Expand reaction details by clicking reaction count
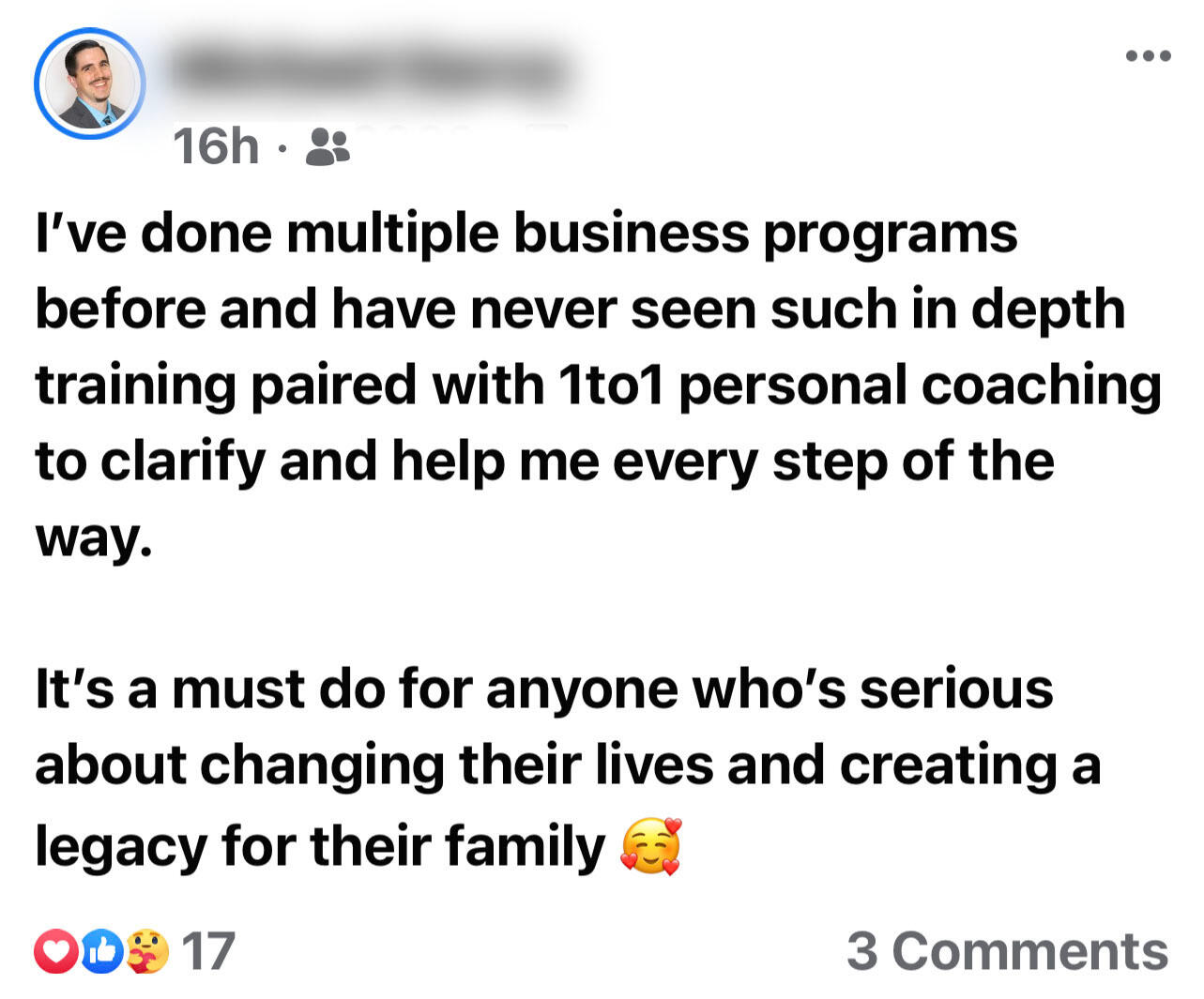The image size is (1204, 999). coord(208,952)
